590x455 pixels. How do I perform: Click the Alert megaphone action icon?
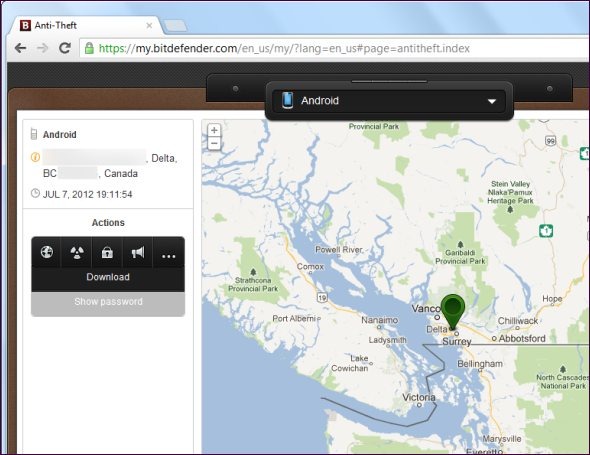pyautogui.click(x=138, y=252)
